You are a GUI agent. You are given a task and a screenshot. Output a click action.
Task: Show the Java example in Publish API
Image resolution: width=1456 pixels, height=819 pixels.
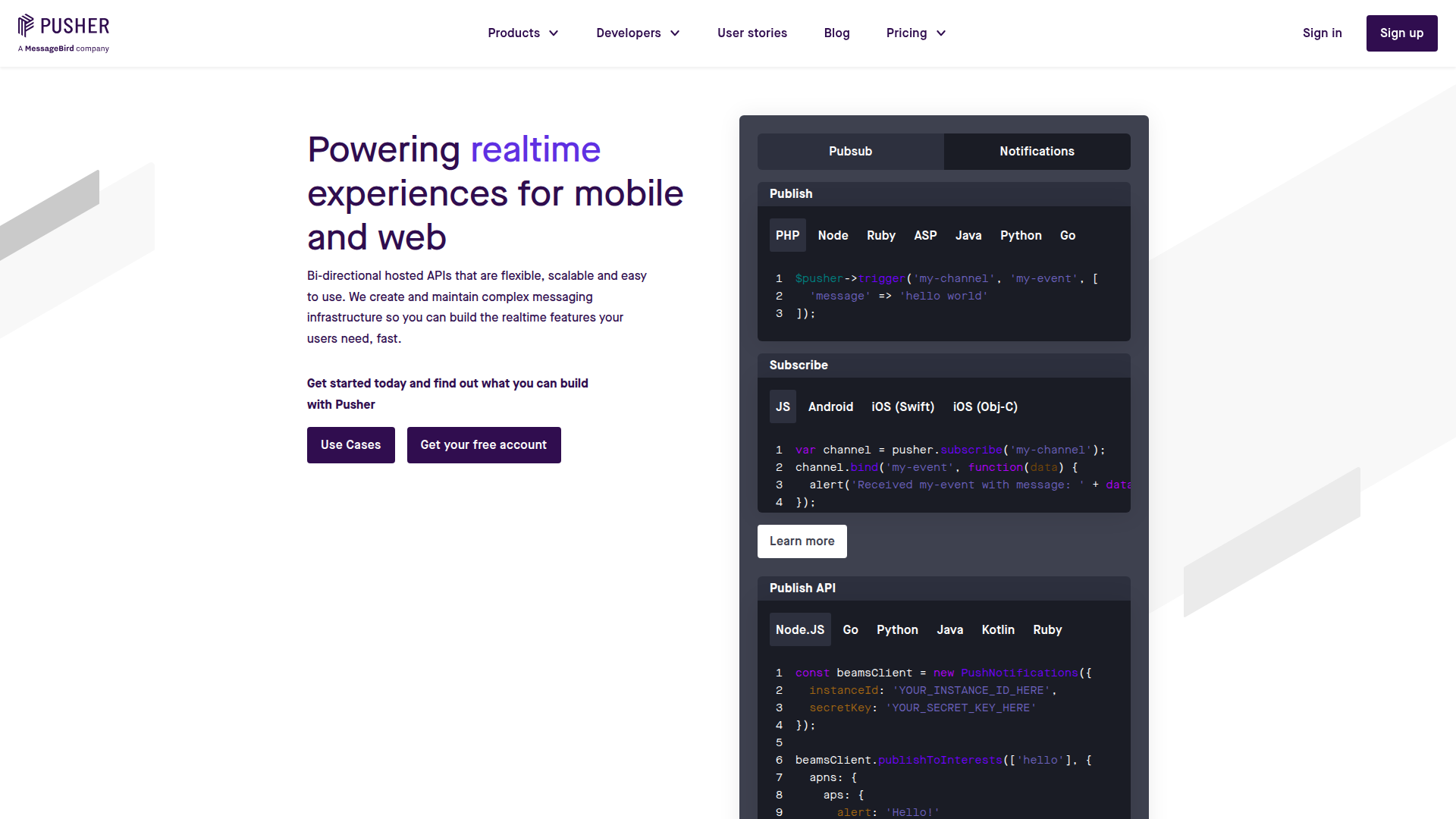pyautogui.click(x=949, y=629)
